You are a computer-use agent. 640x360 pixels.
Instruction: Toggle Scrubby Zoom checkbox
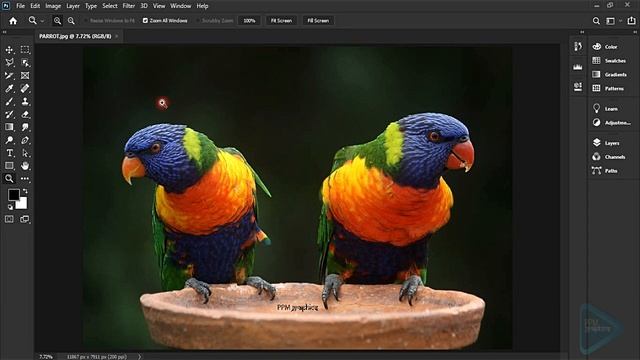[x=198, y=20]
